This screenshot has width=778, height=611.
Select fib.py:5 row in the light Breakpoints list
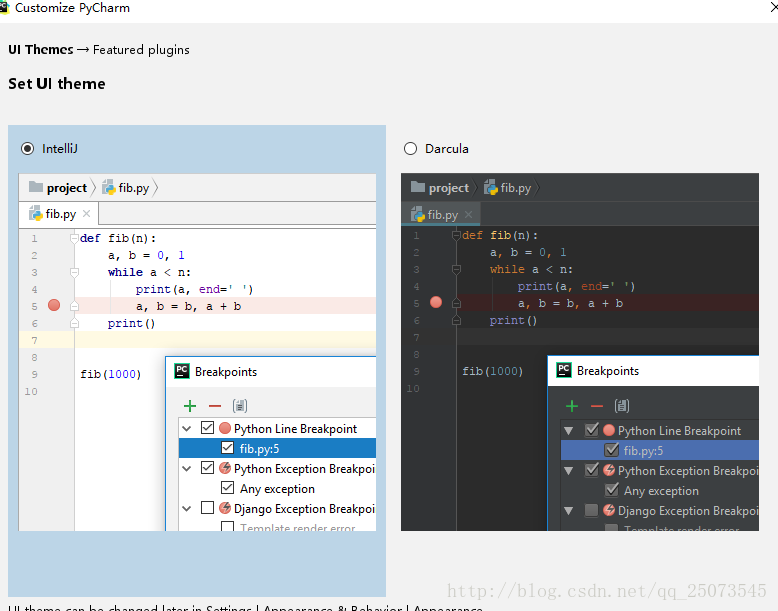[x=277, y=448]
